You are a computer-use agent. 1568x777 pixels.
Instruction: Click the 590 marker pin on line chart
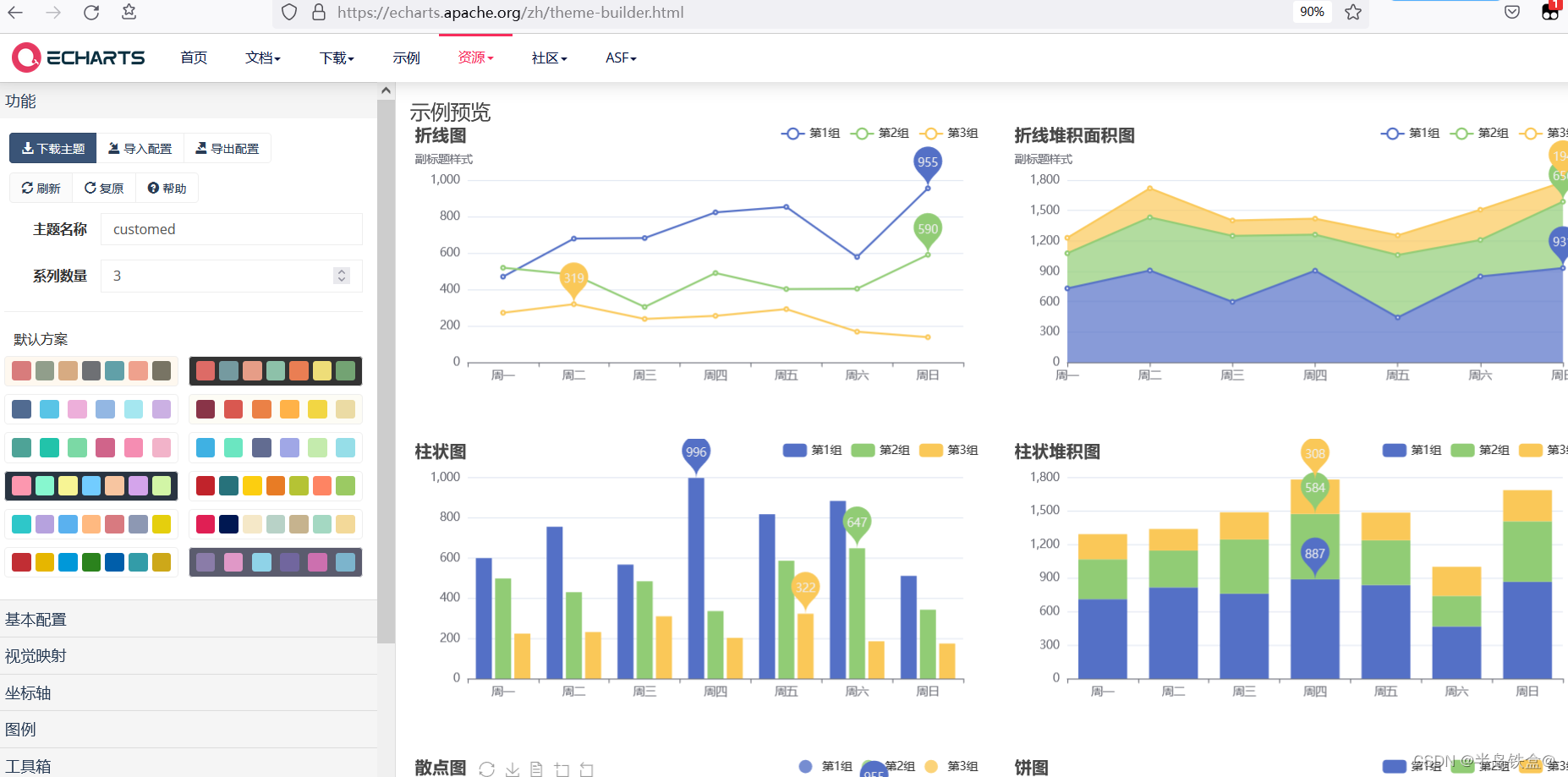point(928,229)
